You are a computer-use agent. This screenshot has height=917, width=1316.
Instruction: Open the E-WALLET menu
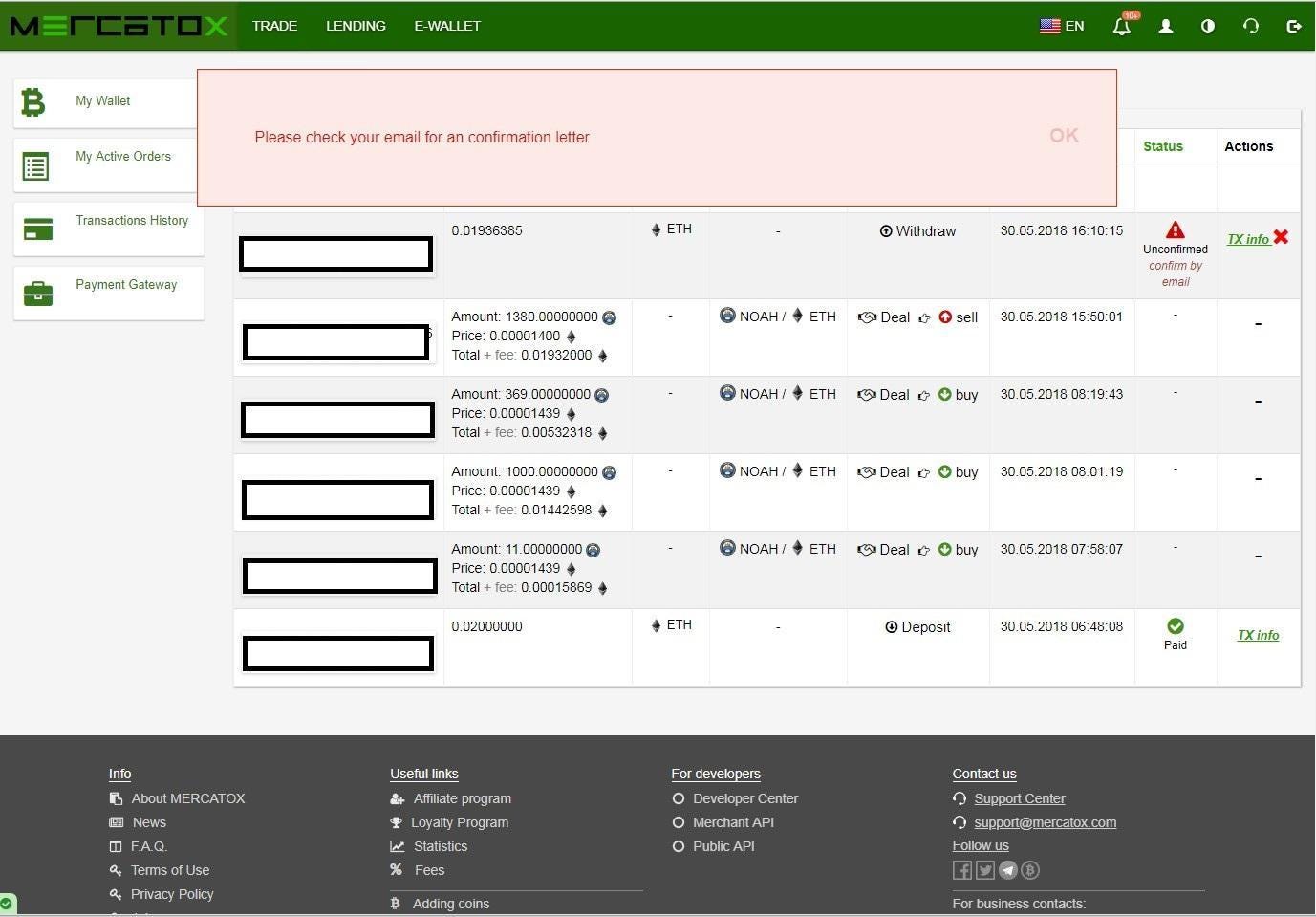447,26
